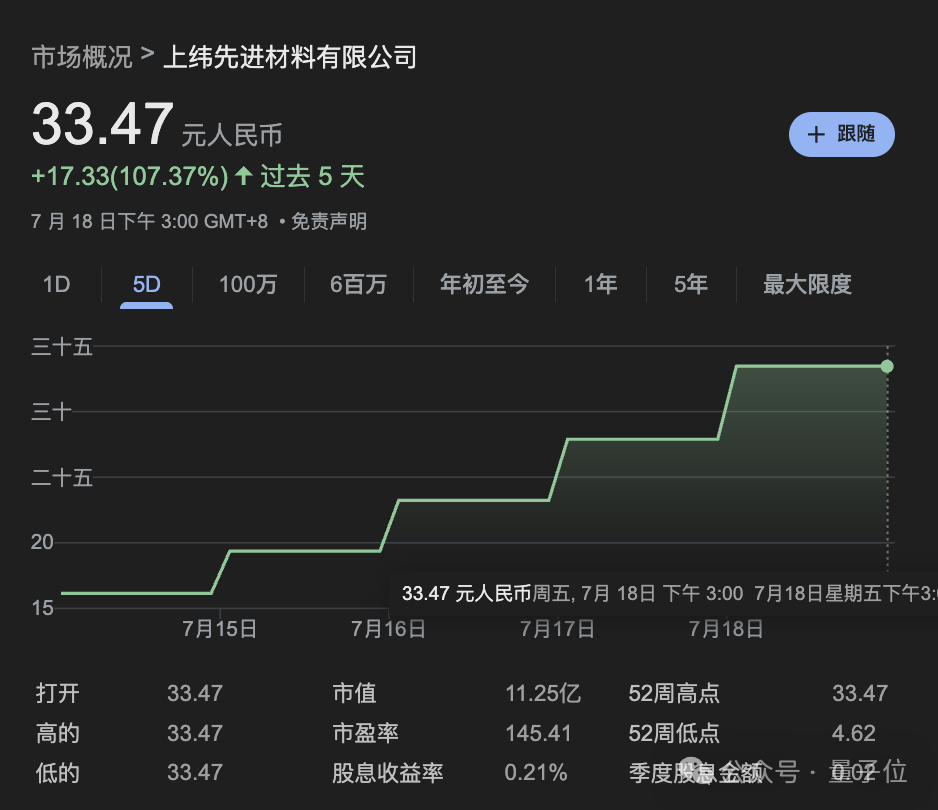Switch to the 100万 range tab
This screenshot has width=938, height=810.
[x=248, y=284]
